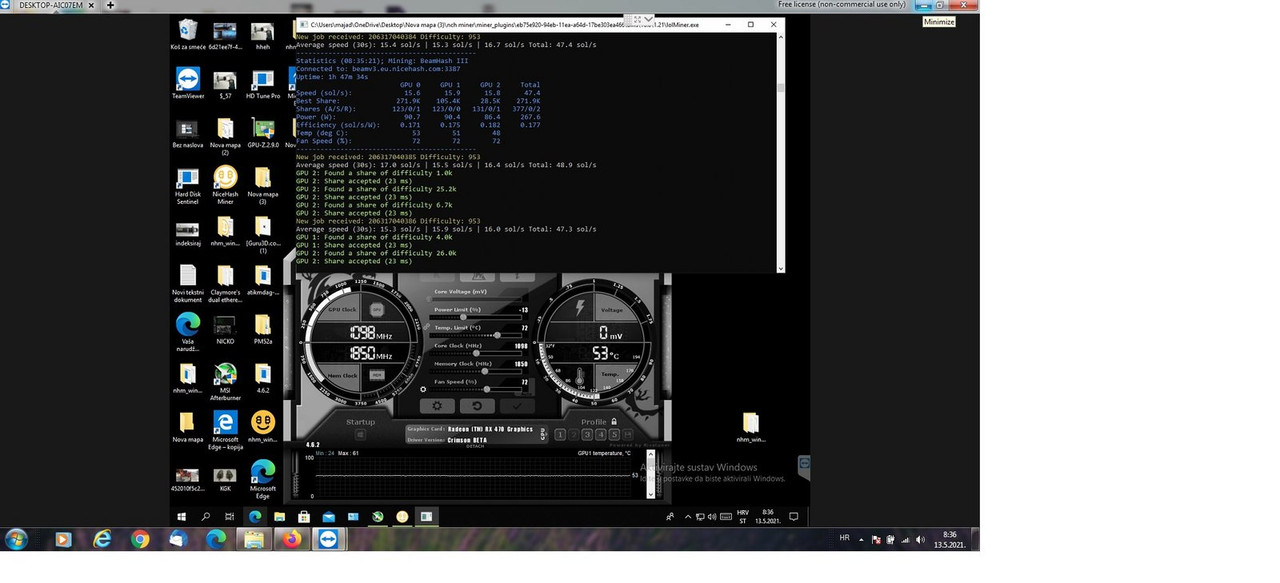Open the Bez naslova desktop icon
Viewport: 1280px width, 583px height.
187,132
